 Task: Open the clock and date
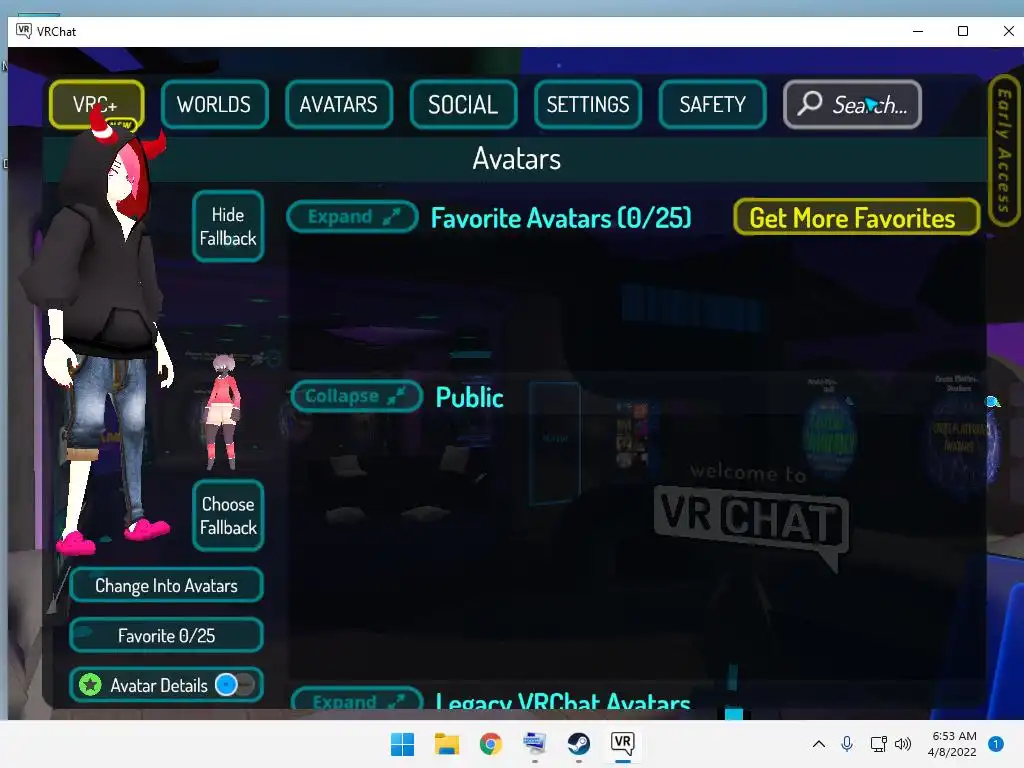point(952,744)
